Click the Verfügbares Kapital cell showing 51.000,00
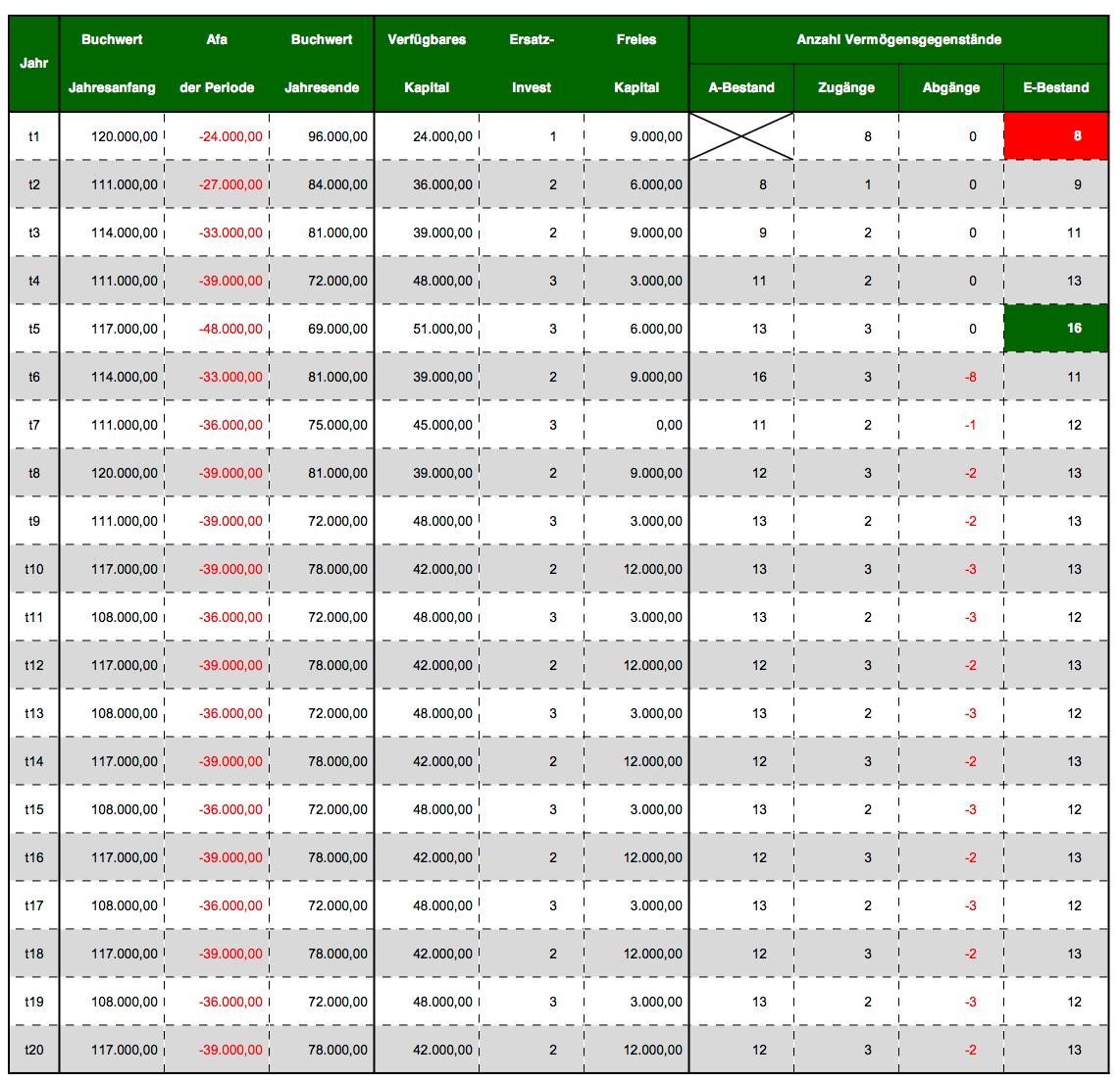1120x1083 pixels. coord(442,329)
